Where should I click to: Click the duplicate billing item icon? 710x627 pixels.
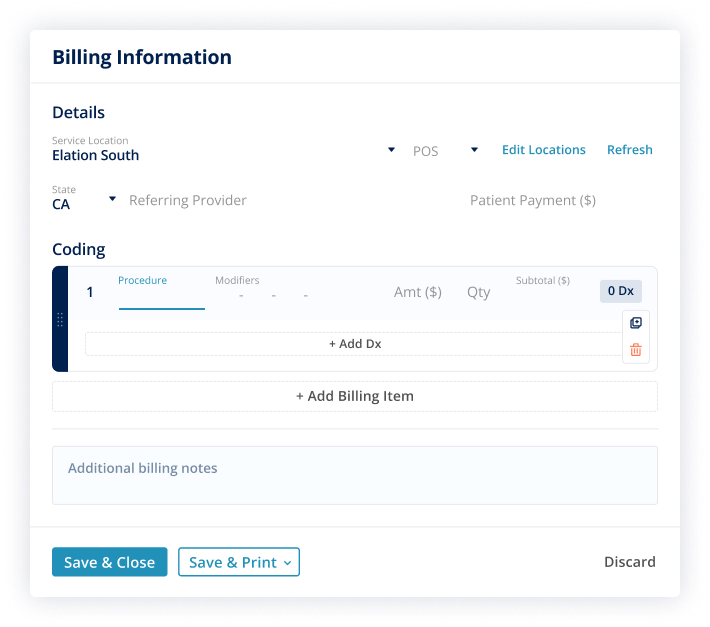click(635, 323)
